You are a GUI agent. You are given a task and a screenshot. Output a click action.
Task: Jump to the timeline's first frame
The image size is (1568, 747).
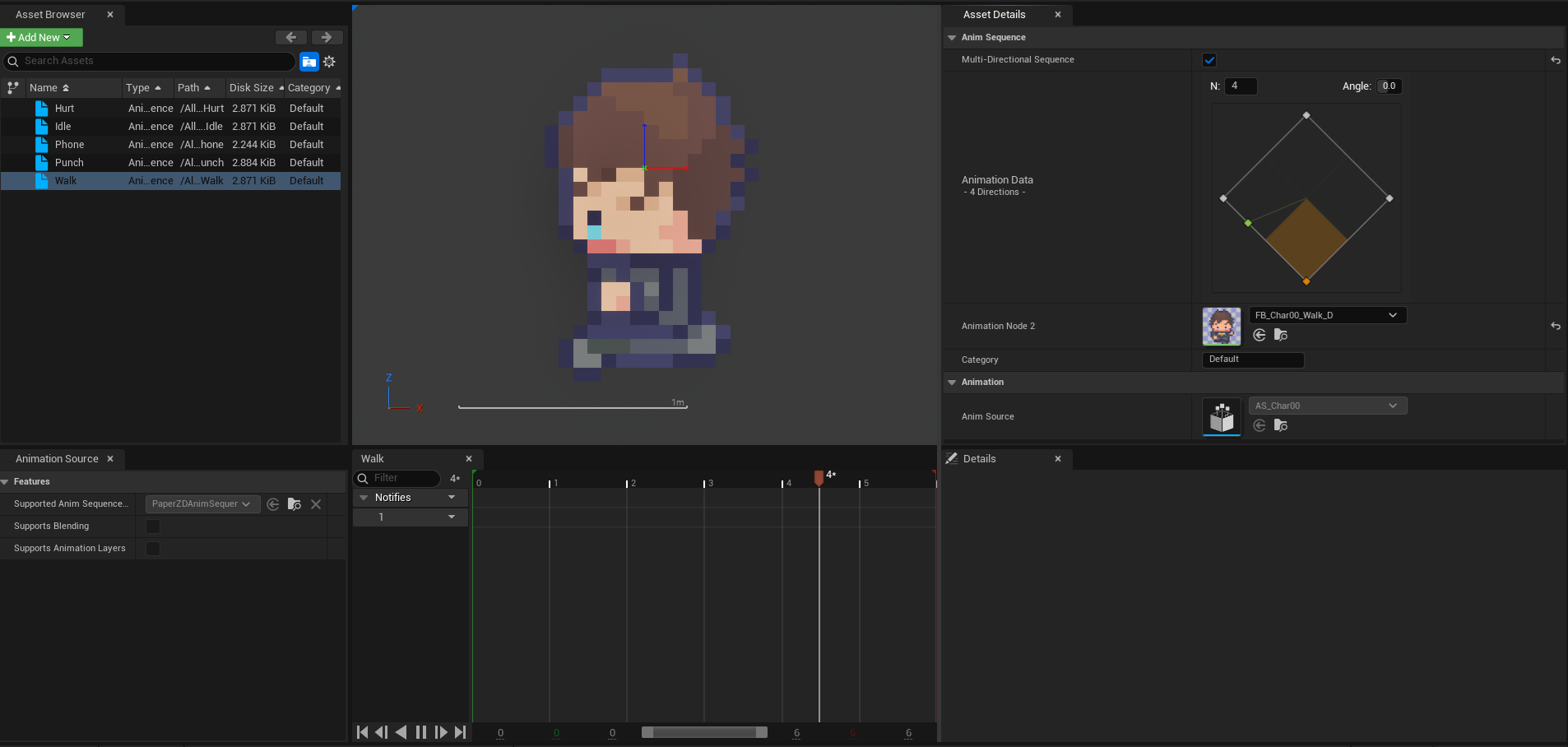(363, 732)
